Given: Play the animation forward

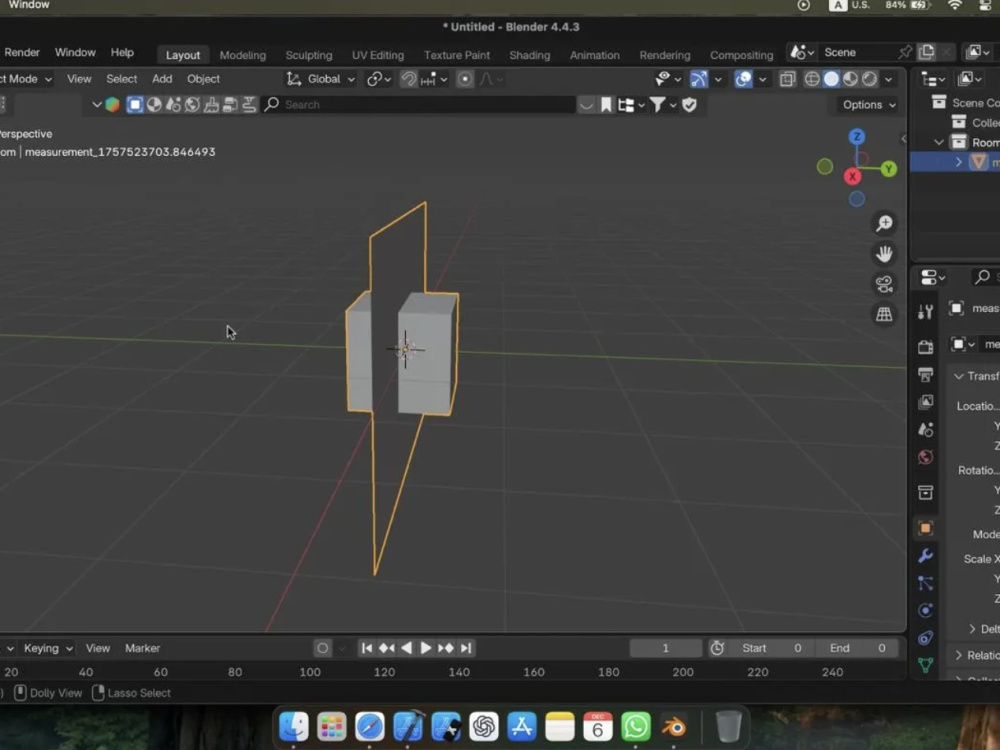Looking at the screenshot, I should tap(426, 648).
